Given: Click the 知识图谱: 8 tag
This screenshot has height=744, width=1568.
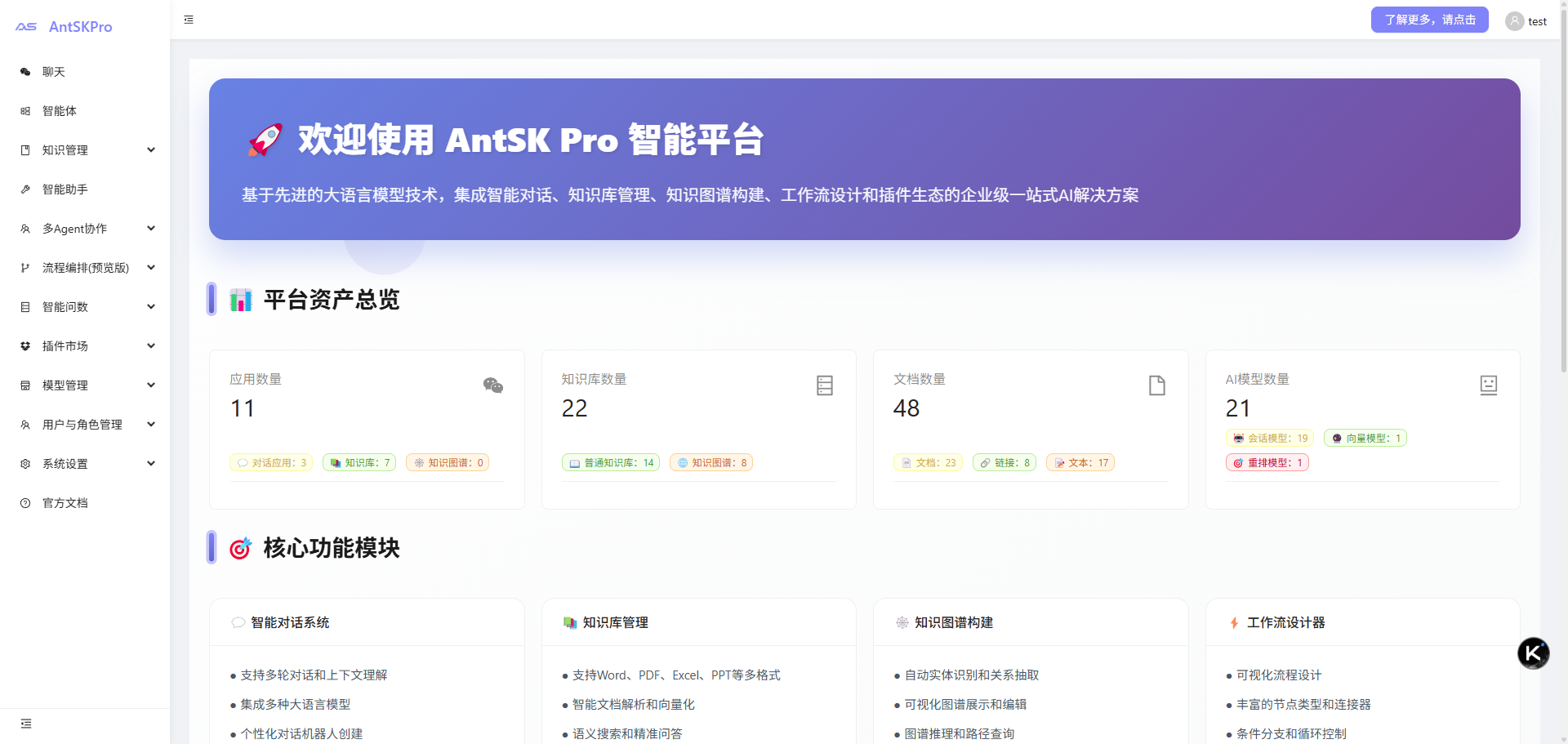Looking at the screenshot, I should (x=711, y=463).
